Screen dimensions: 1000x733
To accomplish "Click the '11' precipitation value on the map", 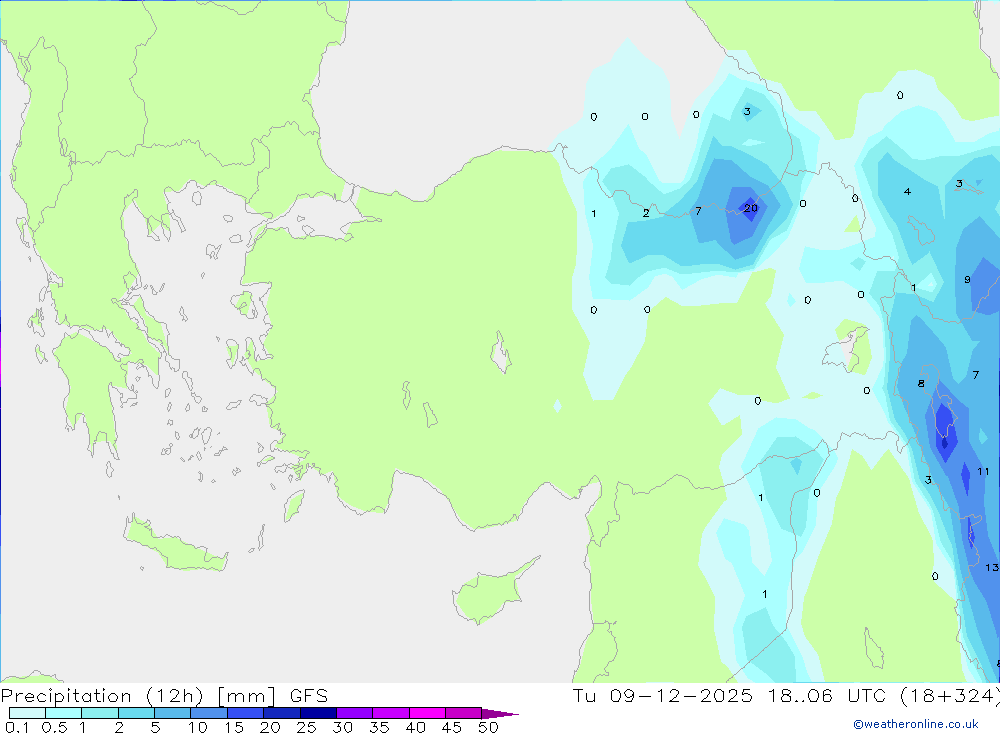I will click(983, 471).
